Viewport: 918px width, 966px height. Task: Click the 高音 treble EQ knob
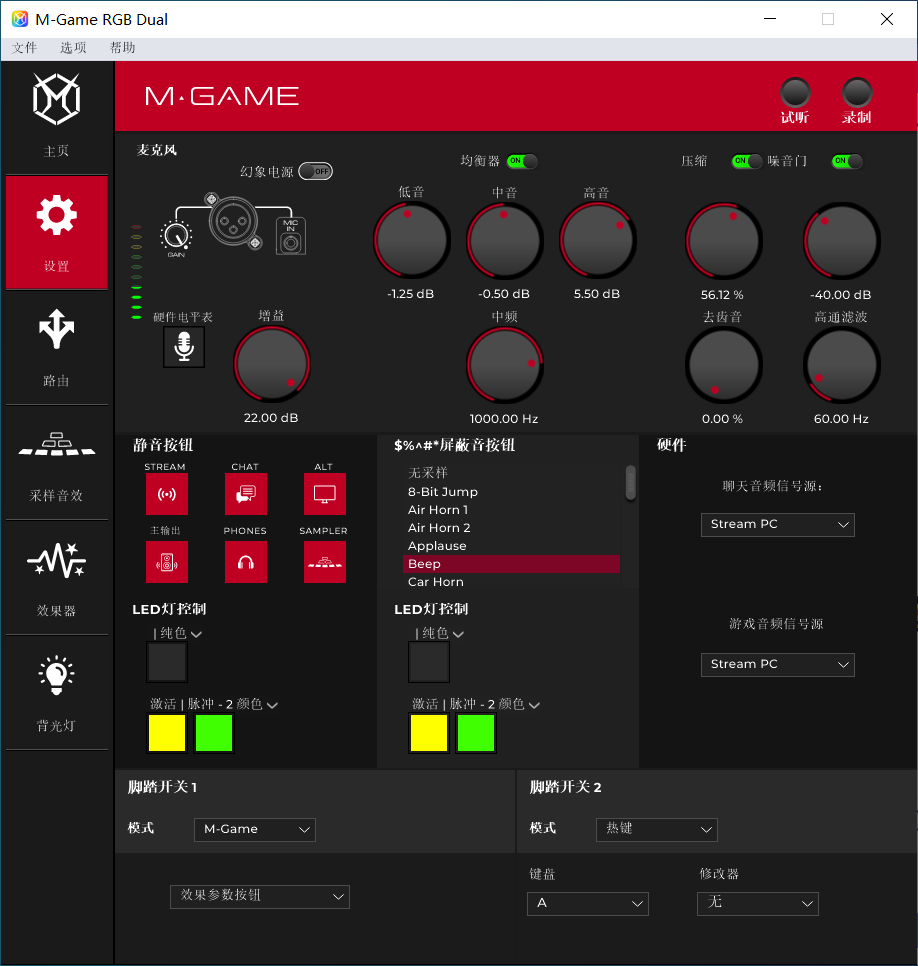tap(598, 240)
